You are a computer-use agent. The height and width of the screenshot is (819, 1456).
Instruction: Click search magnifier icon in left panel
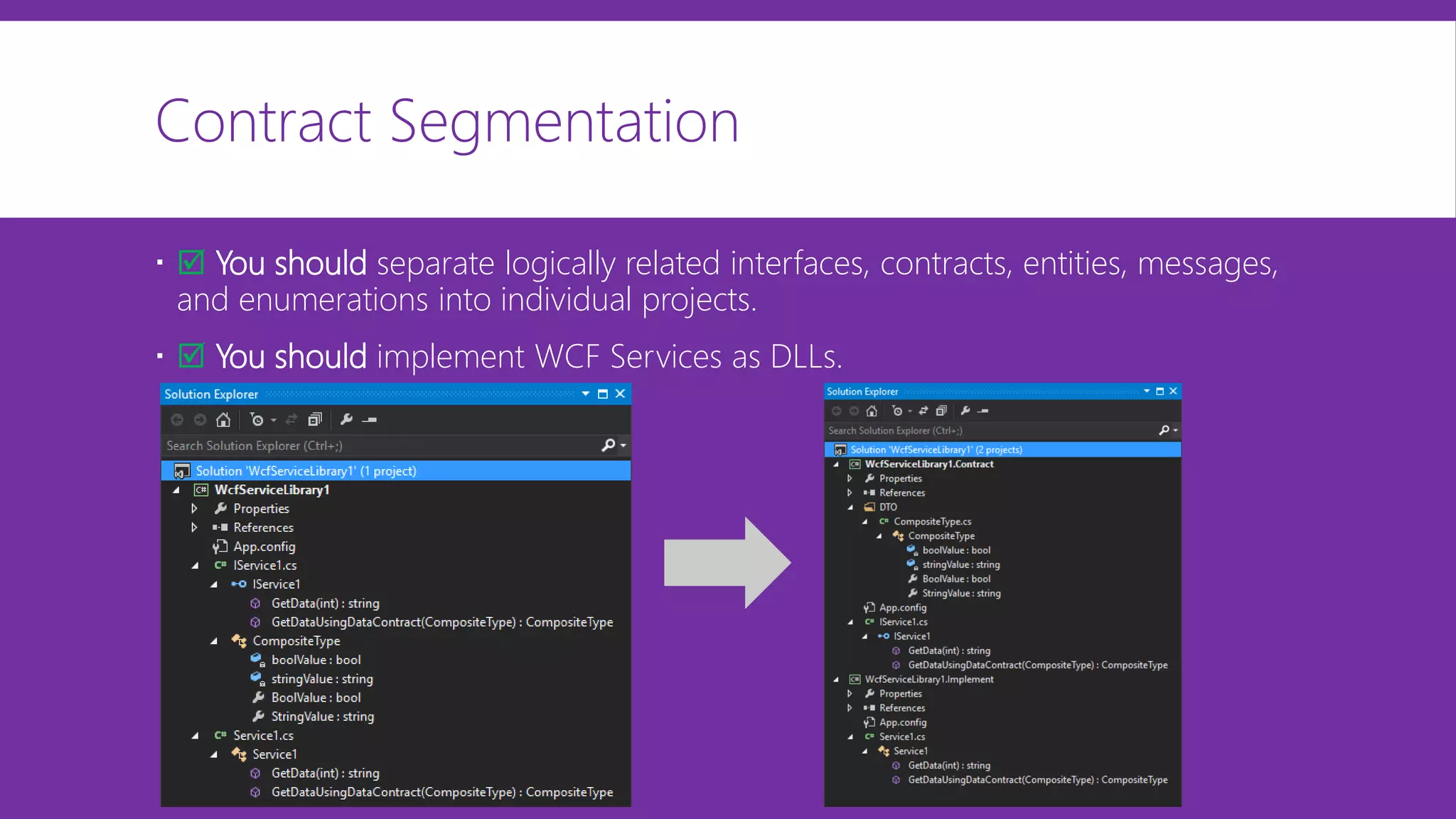[x=608, y=446]
